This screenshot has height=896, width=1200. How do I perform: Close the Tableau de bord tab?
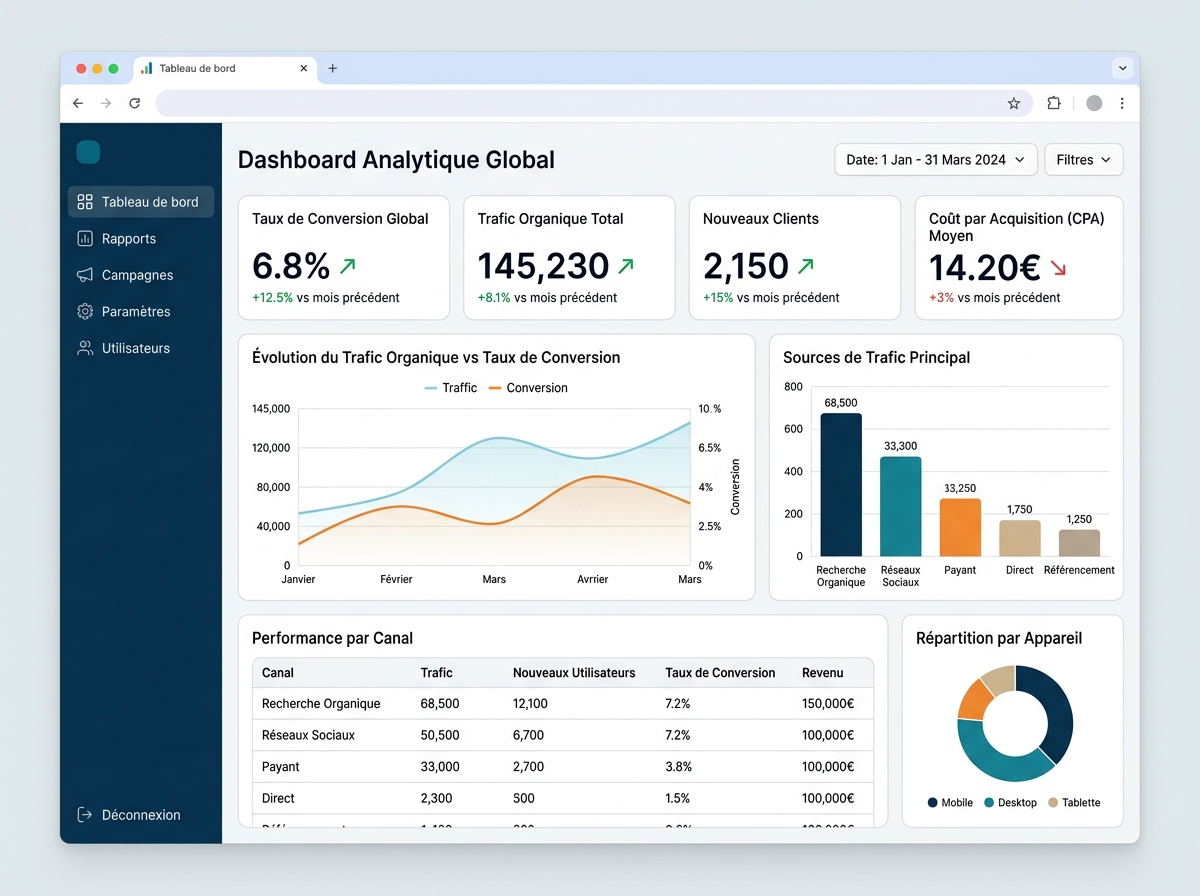click(304, 68)
